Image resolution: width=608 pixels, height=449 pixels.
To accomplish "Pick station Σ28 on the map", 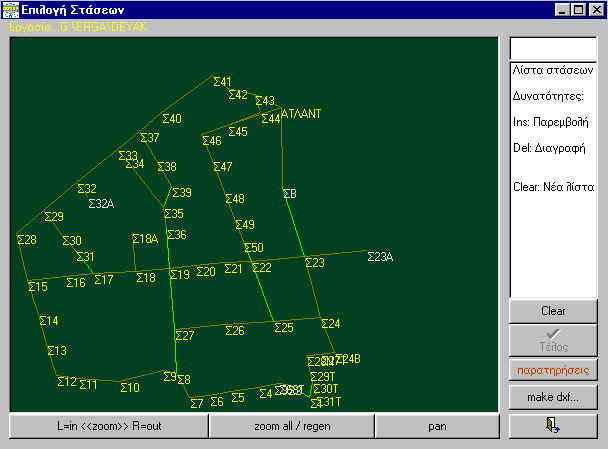I will [x=27, y=239].
